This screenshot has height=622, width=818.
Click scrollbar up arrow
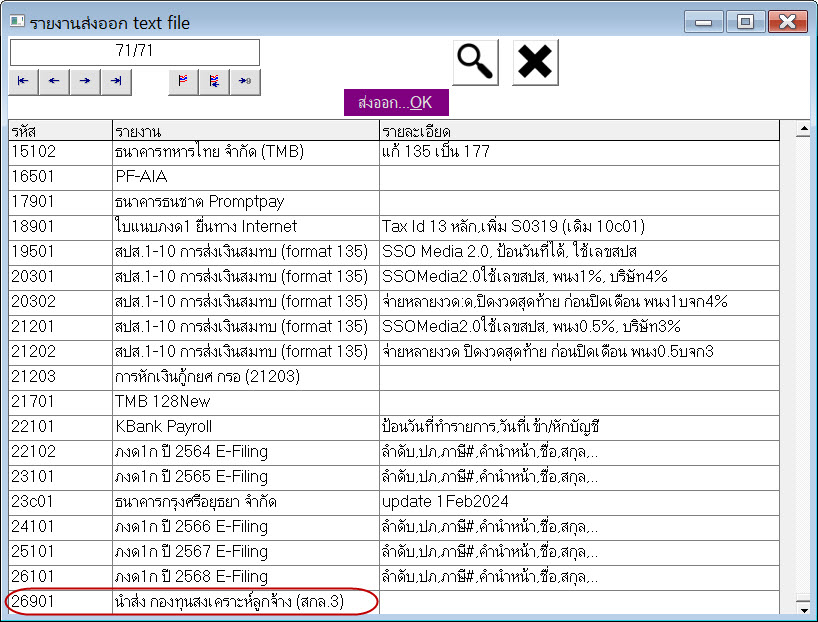[804, 129]
